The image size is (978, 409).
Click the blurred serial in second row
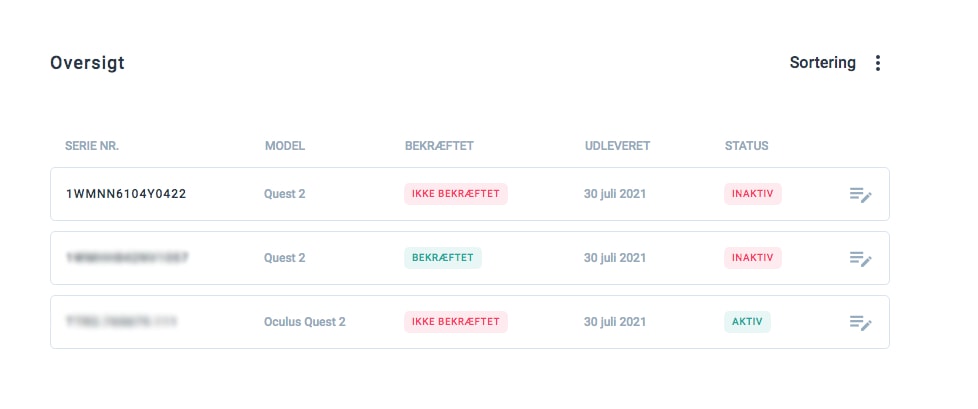coord(126,258)
